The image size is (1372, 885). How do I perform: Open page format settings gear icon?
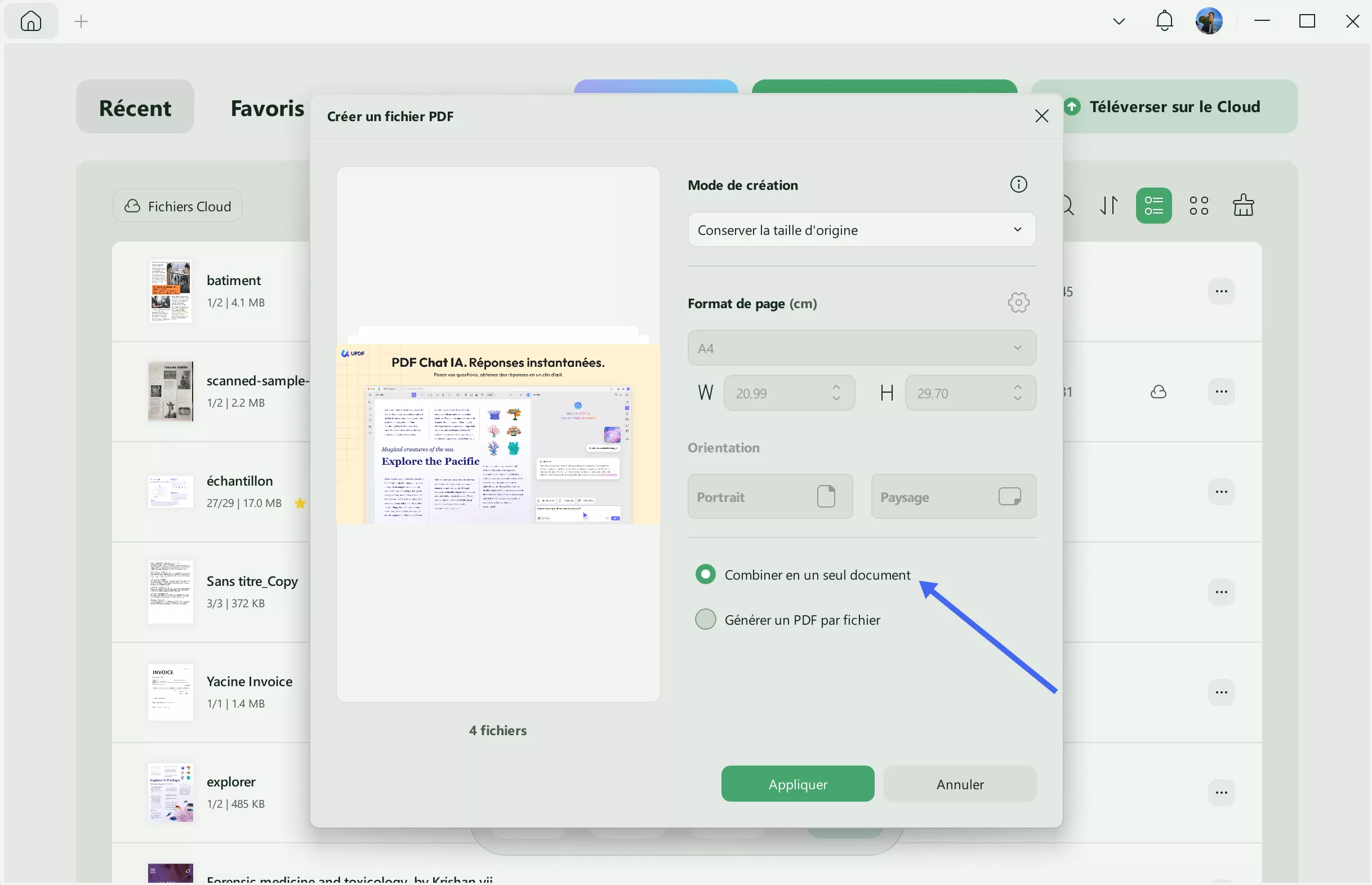[1019, 303]
